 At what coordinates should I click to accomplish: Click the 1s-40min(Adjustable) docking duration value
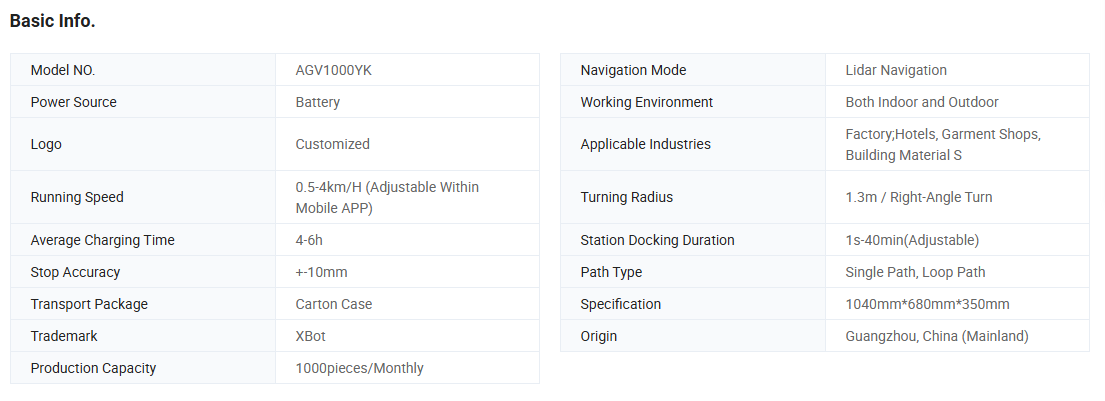coord(911,240)
